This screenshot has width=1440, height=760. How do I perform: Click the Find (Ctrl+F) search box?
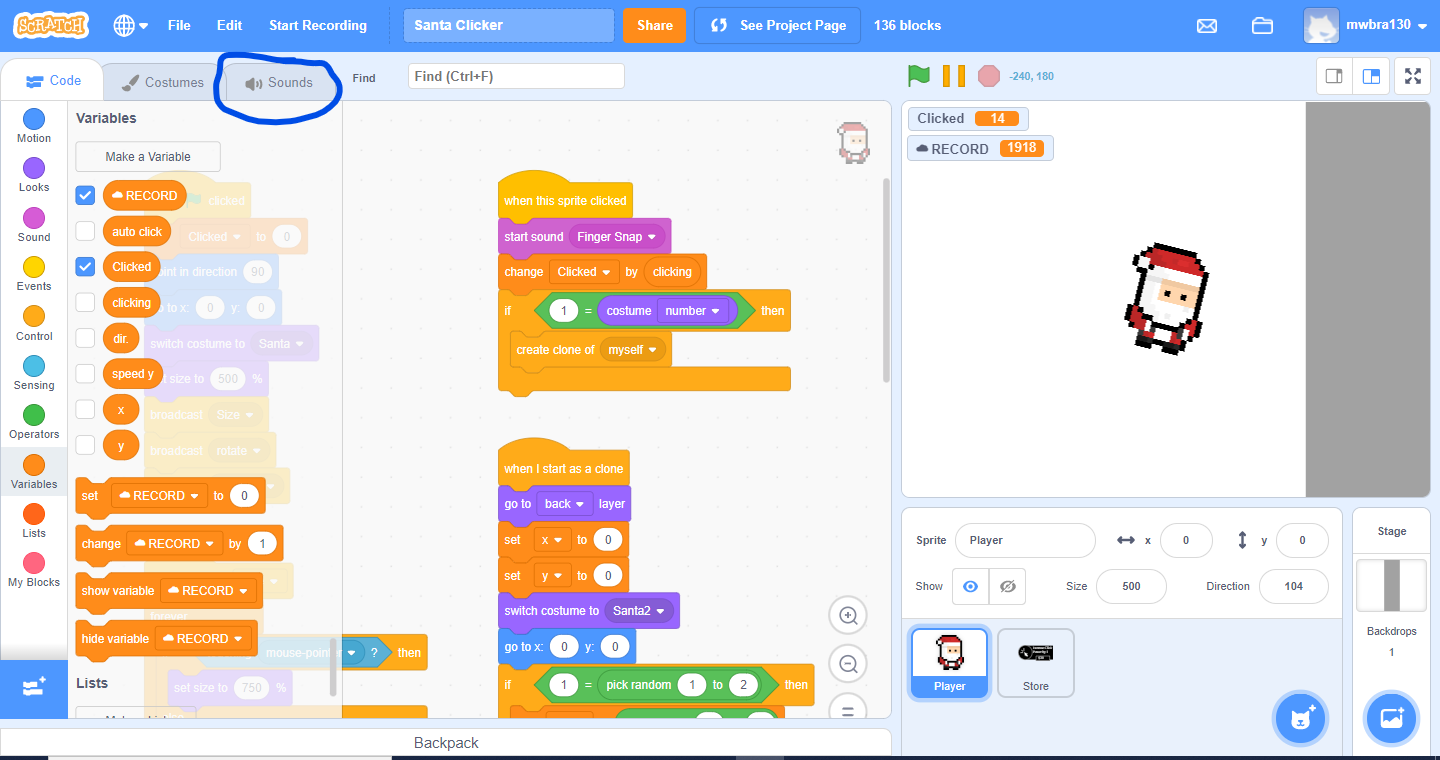(x=516, y=76)
